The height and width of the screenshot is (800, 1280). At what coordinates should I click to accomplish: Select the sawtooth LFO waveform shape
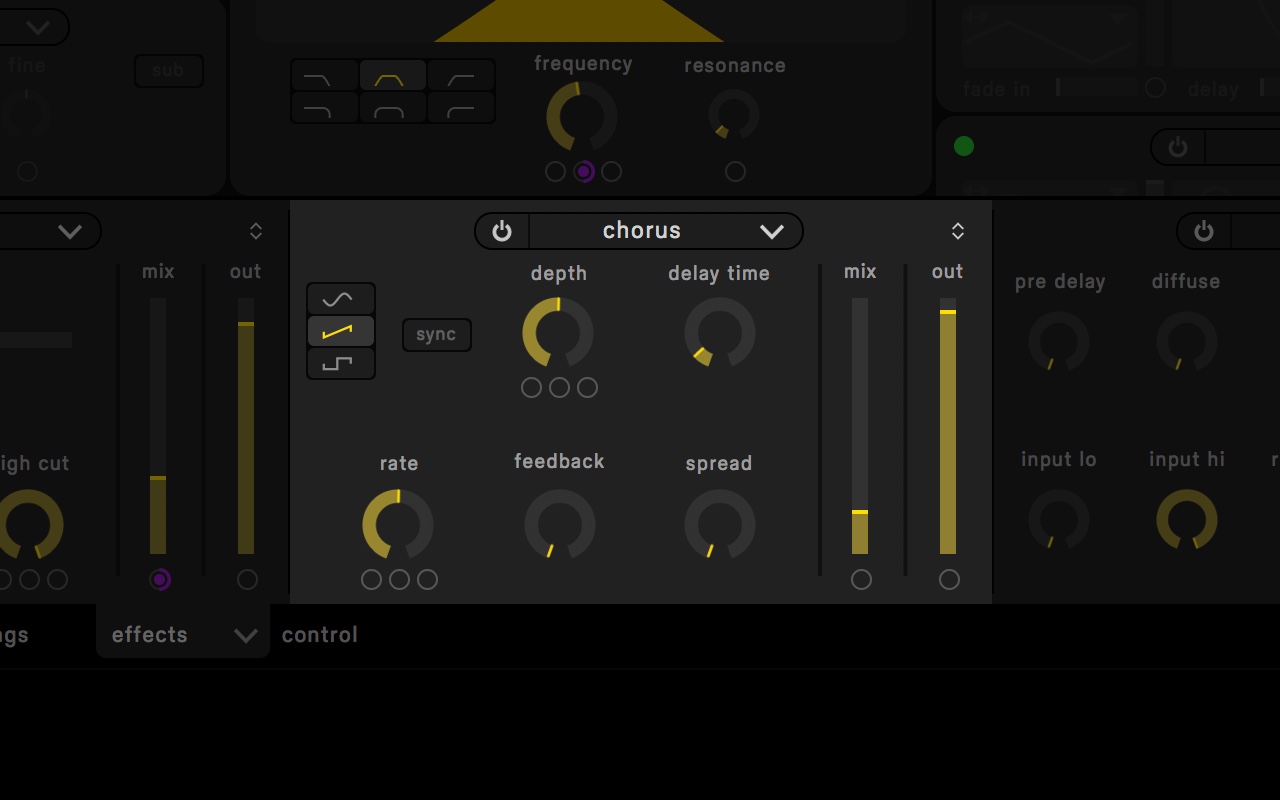tap(341, 331)
